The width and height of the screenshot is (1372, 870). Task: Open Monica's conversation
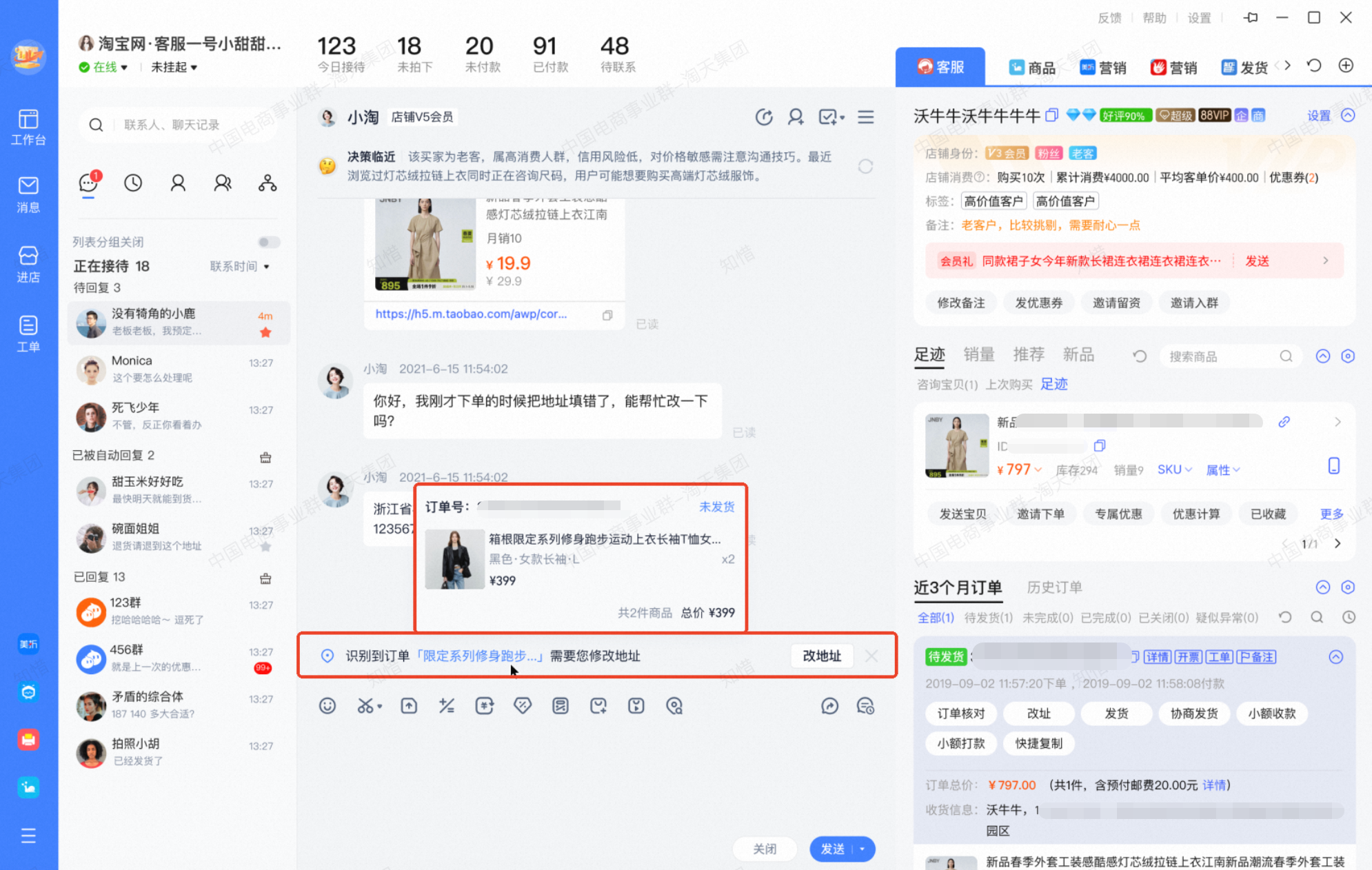[179, 370]
